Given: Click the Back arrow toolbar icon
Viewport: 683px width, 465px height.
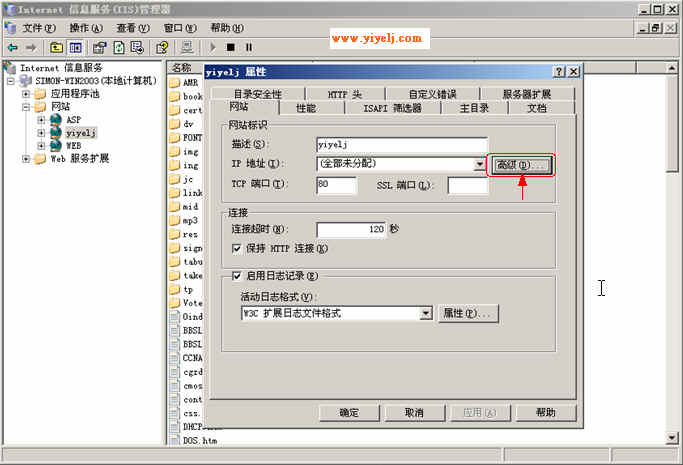Looking at the screenshot, I should pos(13,47).
